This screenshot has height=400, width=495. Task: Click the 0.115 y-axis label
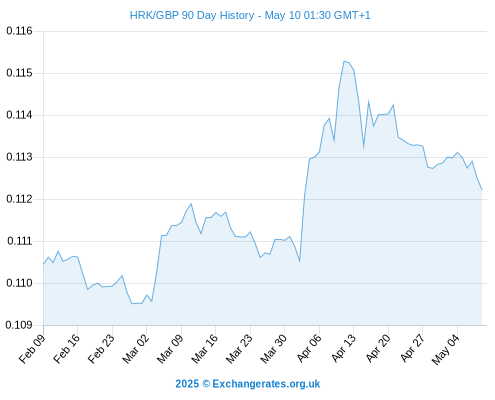[19, 73]
